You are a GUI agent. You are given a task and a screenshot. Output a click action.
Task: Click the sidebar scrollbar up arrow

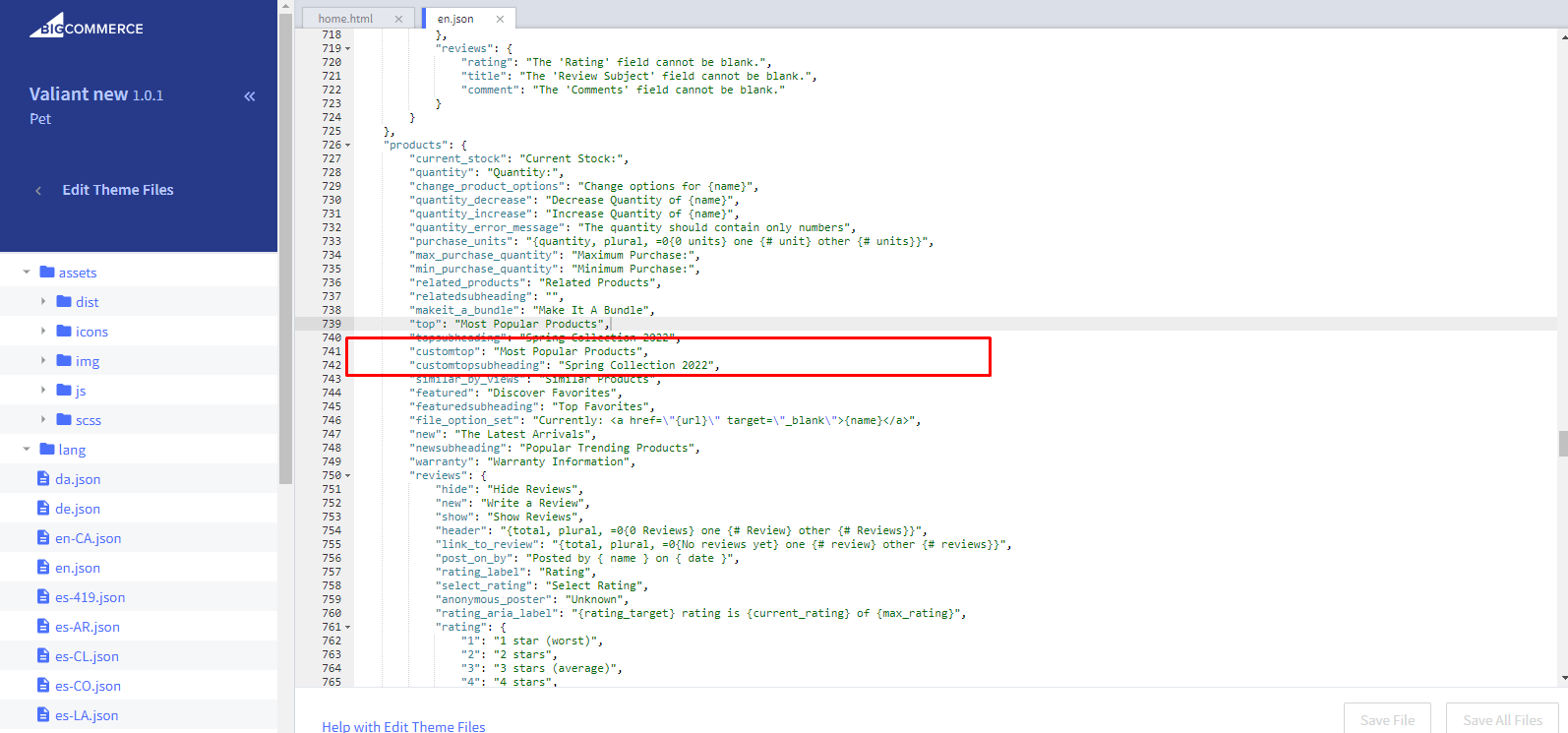286,6
